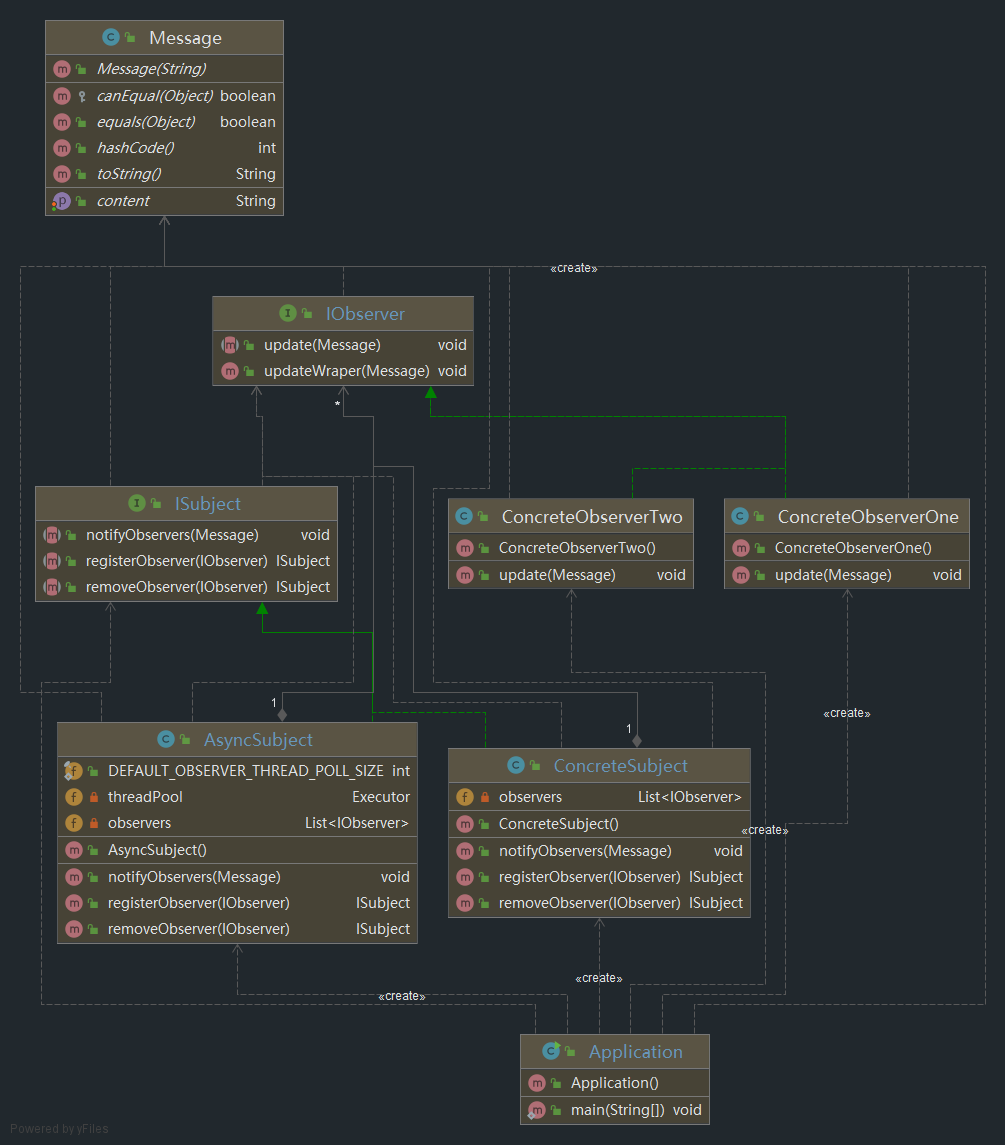
Task: Select the main(String[]) method in Application
Action: (x=617, y=1110)
